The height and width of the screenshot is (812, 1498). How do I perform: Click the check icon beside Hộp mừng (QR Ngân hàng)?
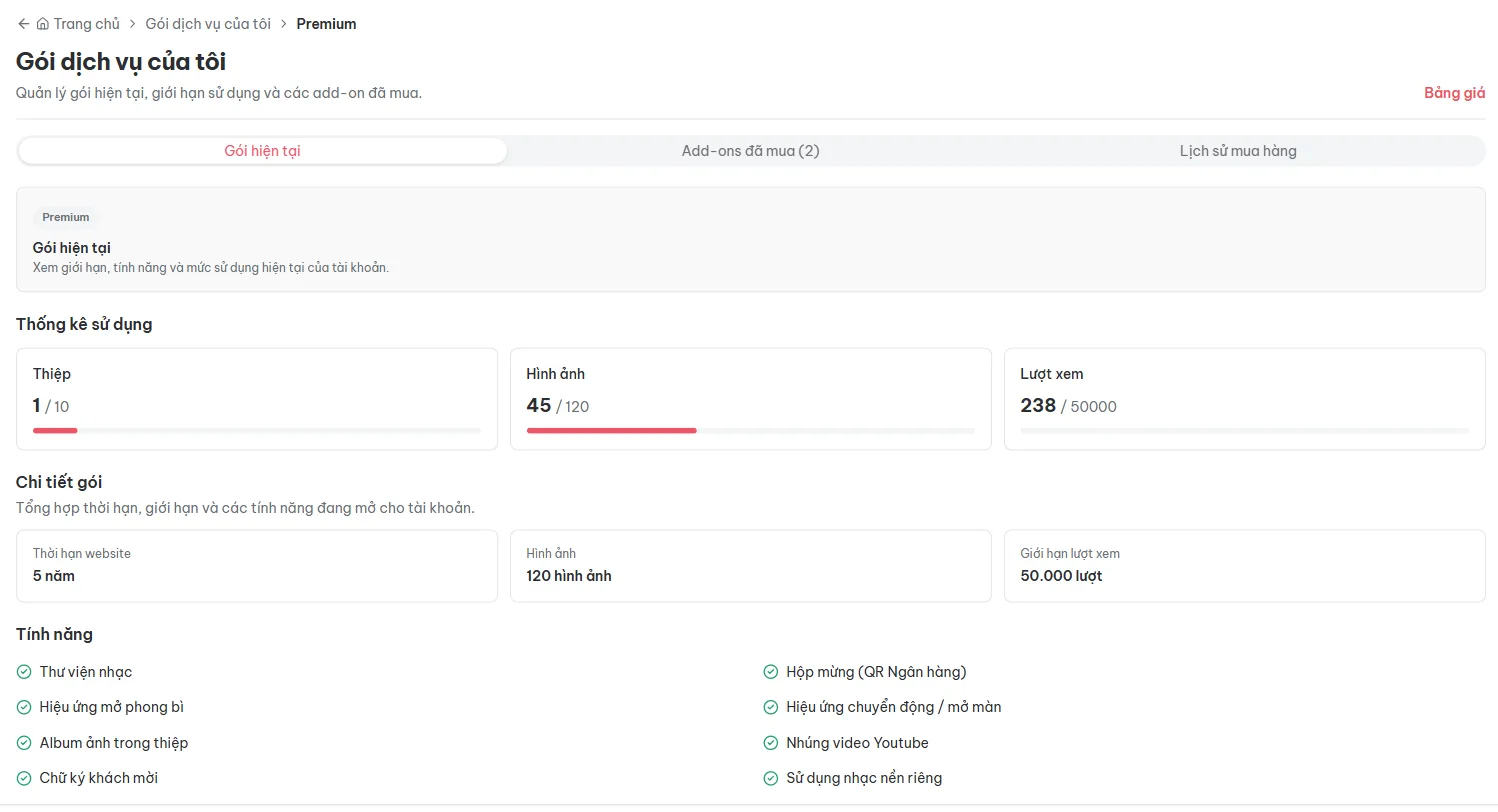(x=771, y=672)
